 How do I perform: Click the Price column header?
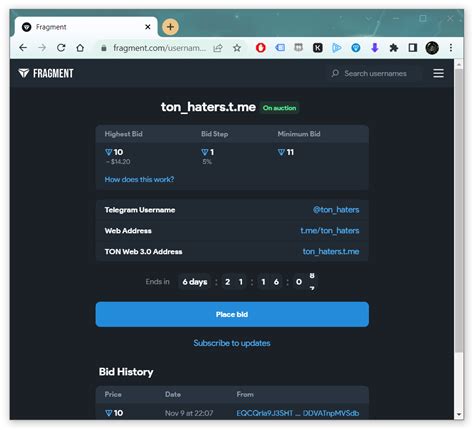coord(113,394)
